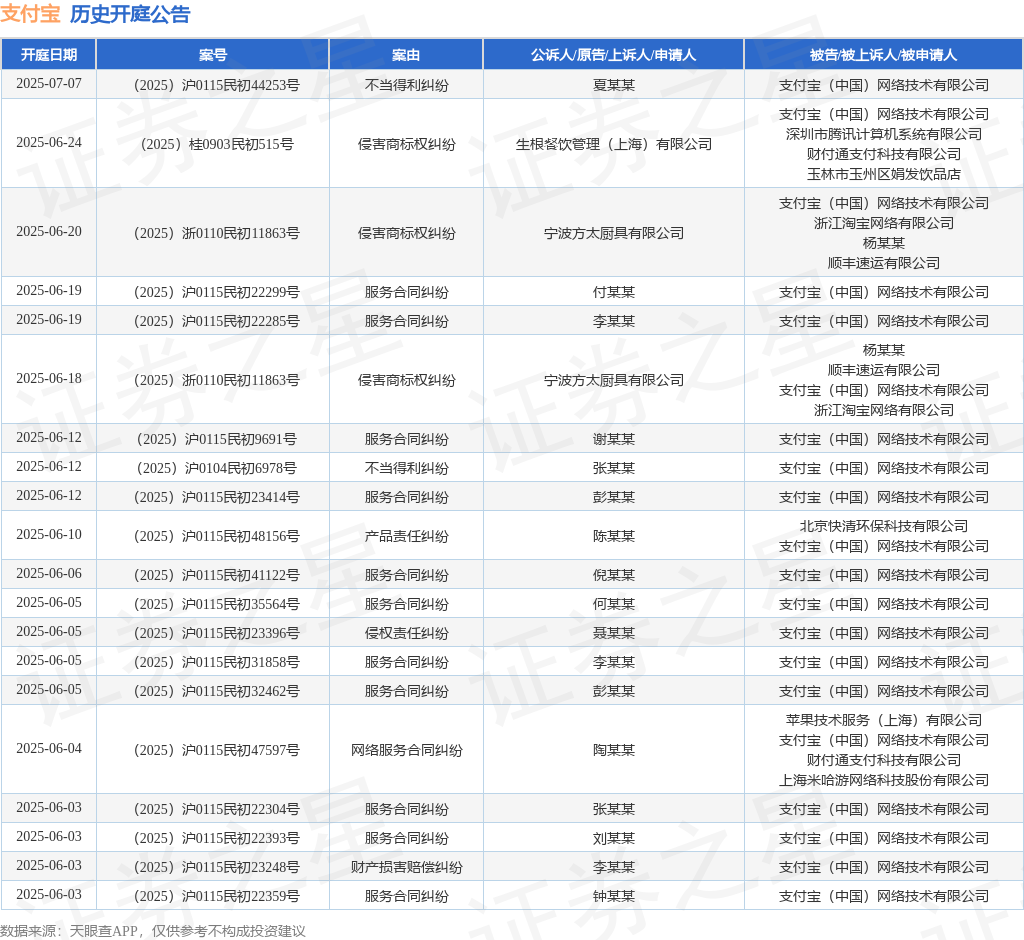Screen dimensions: 1024x940
Task: Click defendant 上海米哈游网络科技股份有限公司
Action: pyautogui.click(x=884, y=780)
